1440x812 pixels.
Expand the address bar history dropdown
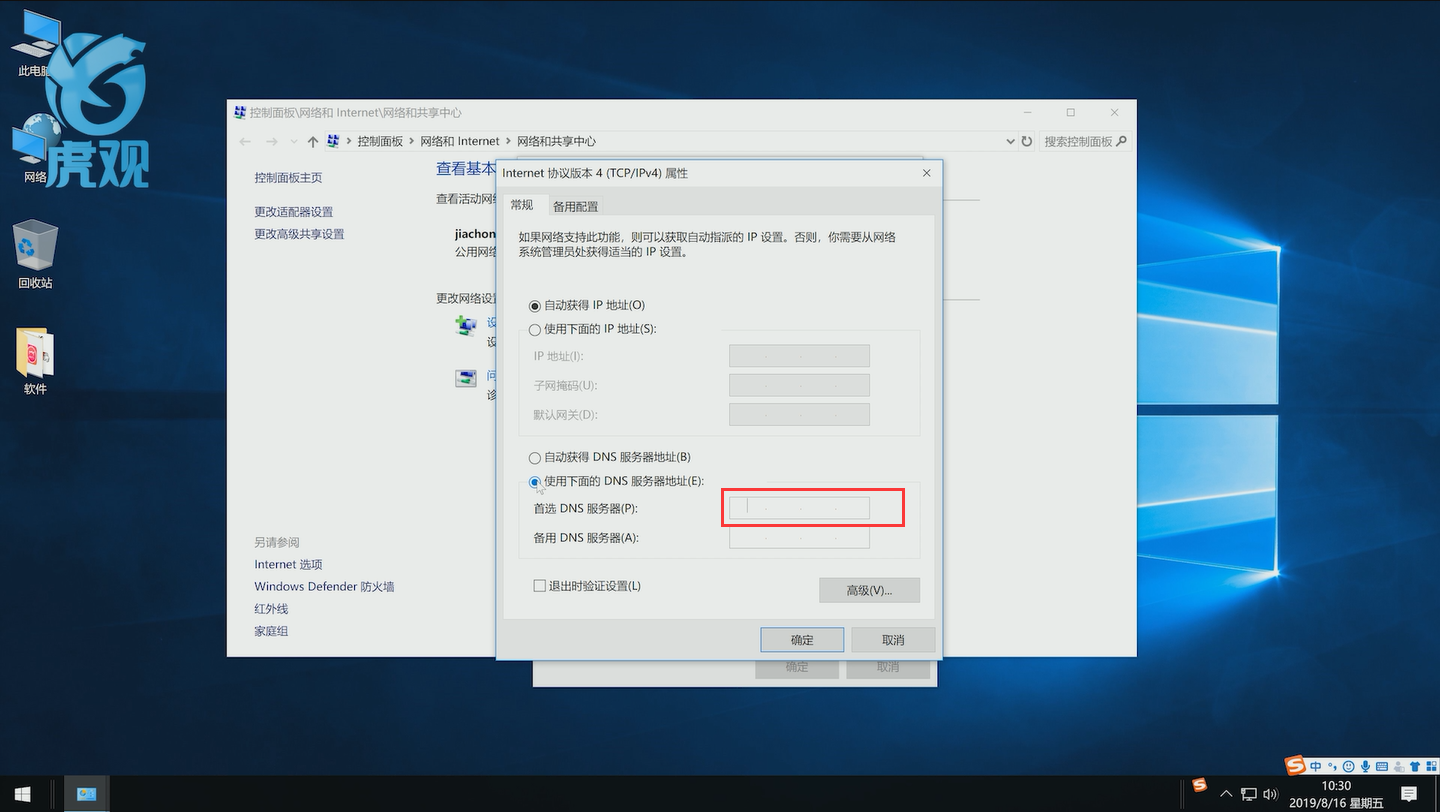tap(1009, 142)
